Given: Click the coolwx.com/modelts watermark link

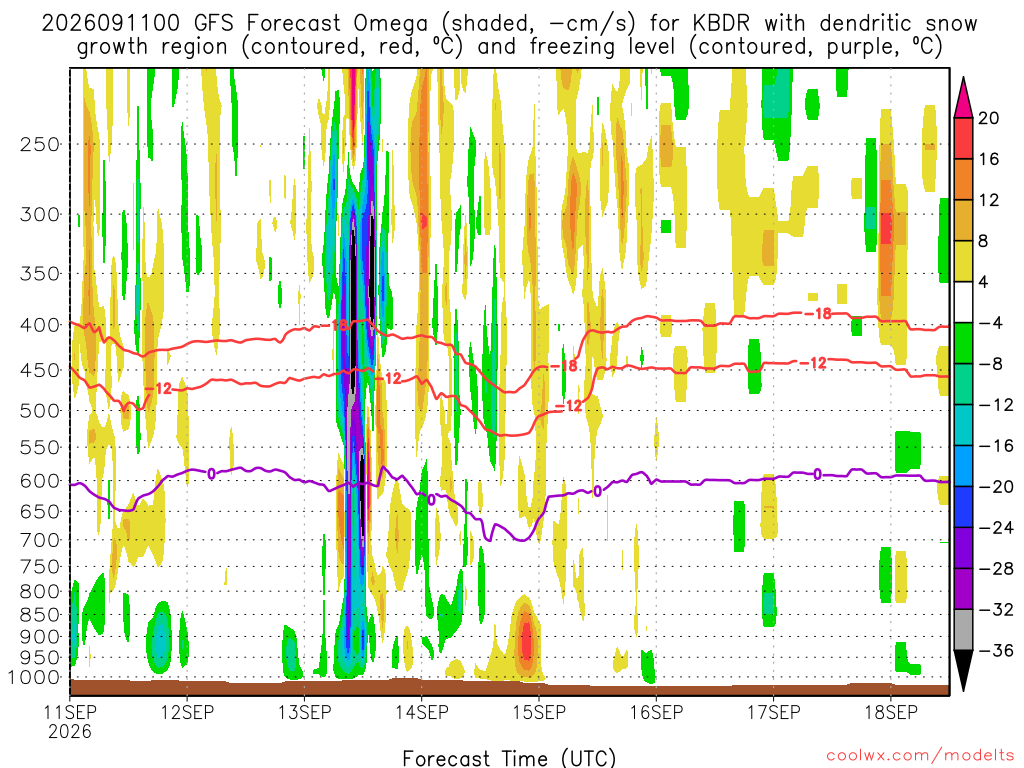Looking at the screenshot, I should tap(920, 756).
